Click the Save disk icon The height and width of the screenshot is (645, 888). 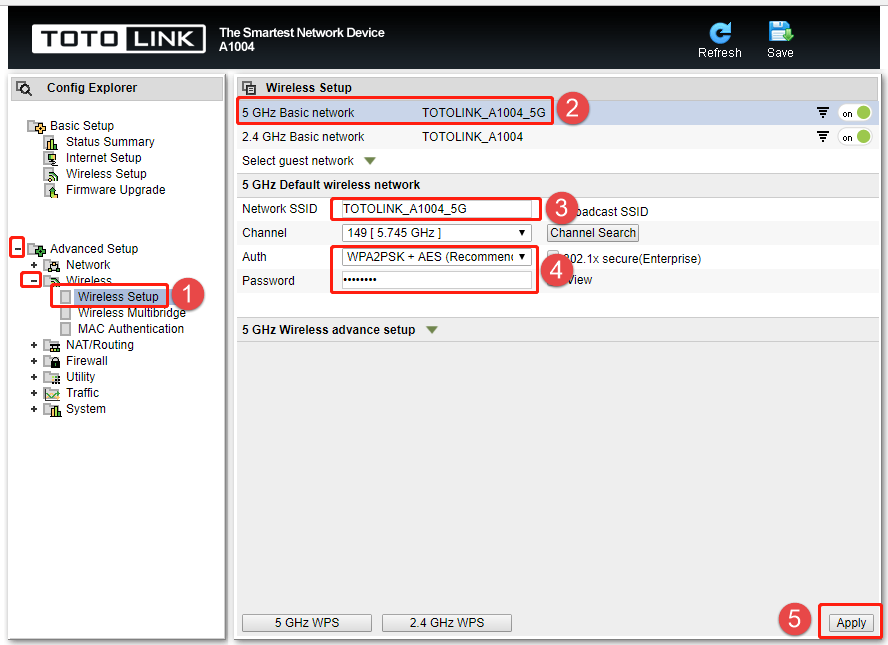tap(780, 32)
